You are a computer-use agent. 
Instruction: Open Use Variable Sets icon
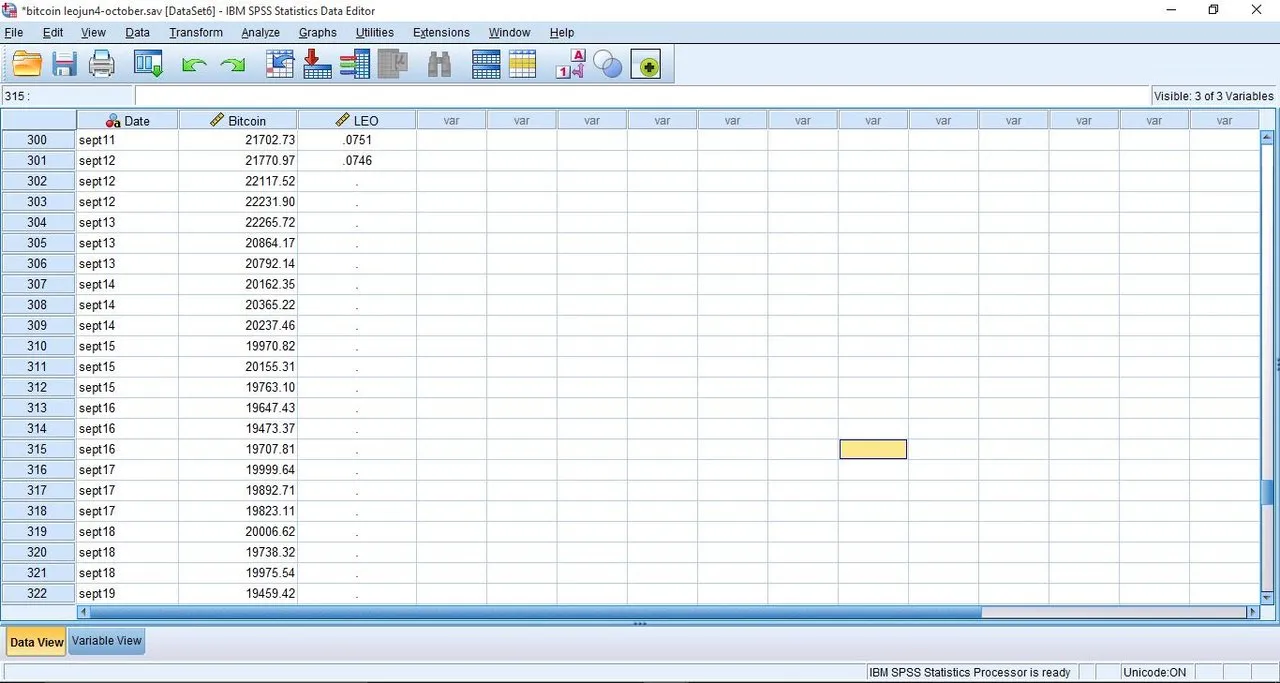608,65
